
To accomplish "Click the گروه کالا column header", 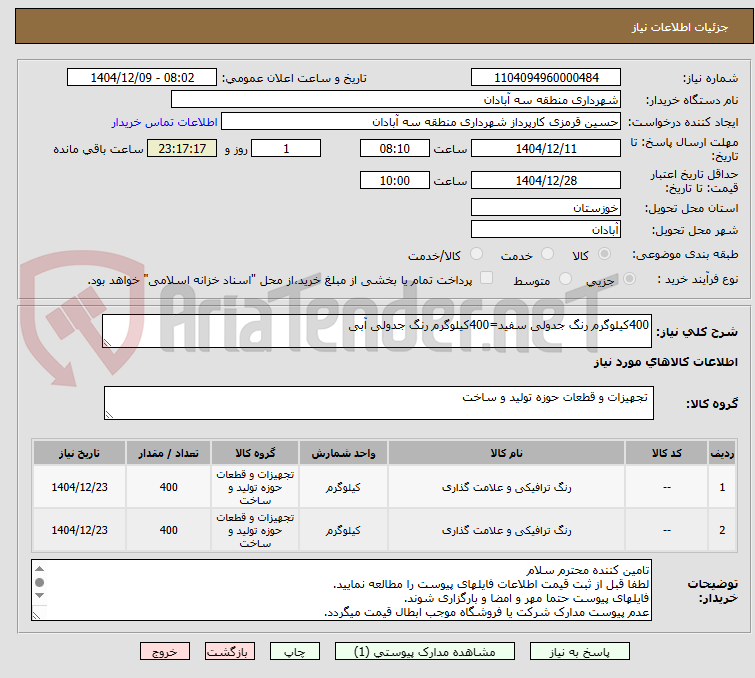I will 255,453.
